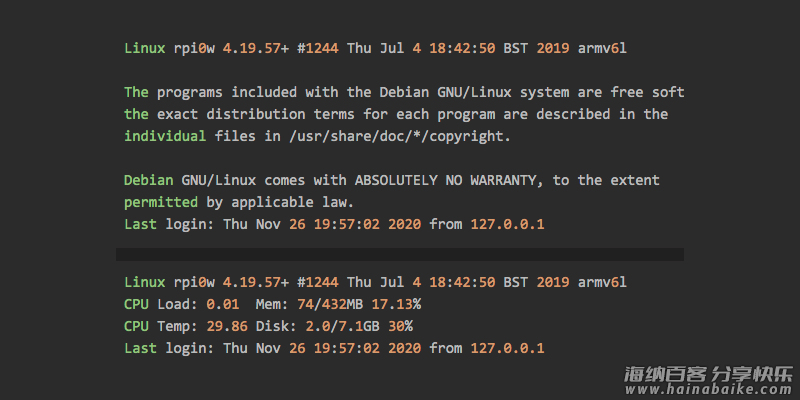This screenshot has width=800, height=400.
Task: Click the CPU Load value 0.01
Action: pyautogui.click(x=222, y=305)
